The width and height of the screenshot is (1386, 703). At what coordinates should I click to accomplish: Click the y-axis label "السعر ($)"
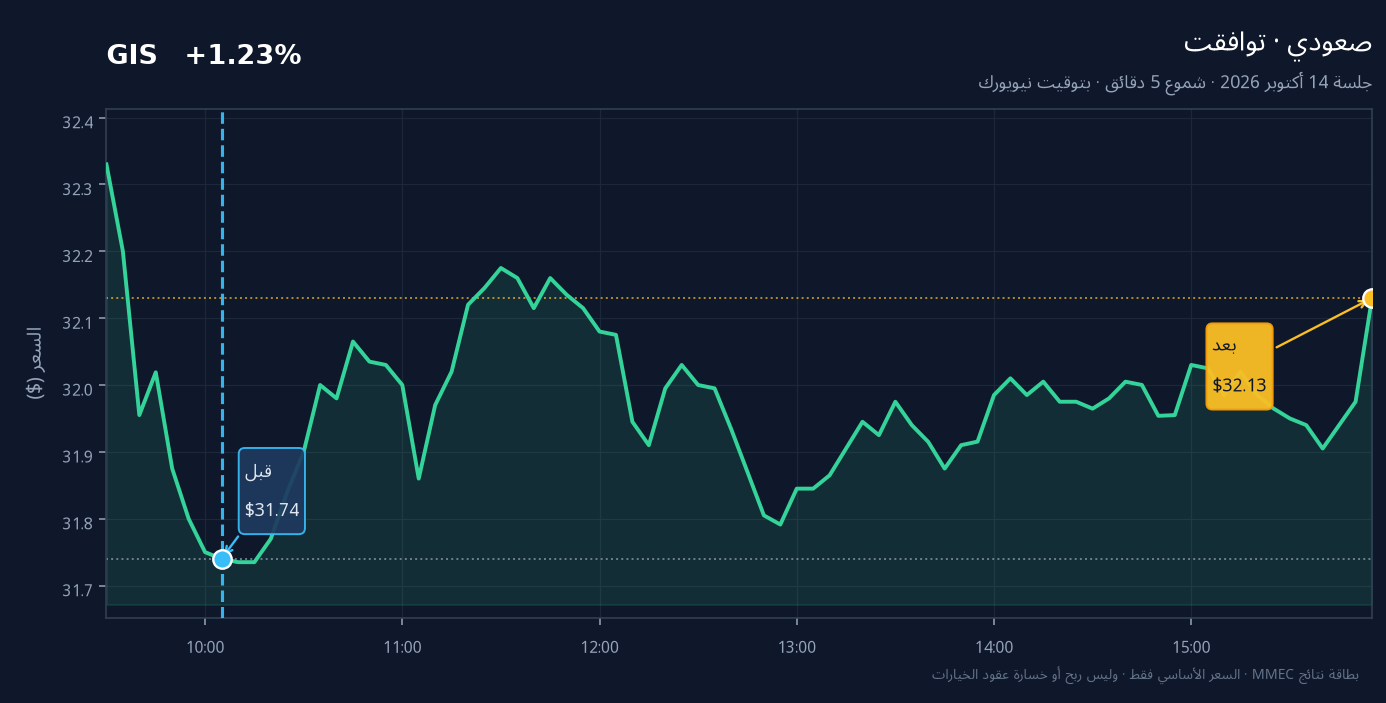[x=35, y=363]
